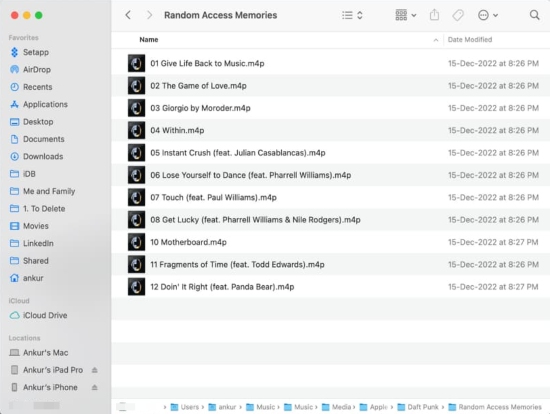This screenshot has height=414, width=550.
Task: Select 05 Instant Crush file
Action: point(331,153)
